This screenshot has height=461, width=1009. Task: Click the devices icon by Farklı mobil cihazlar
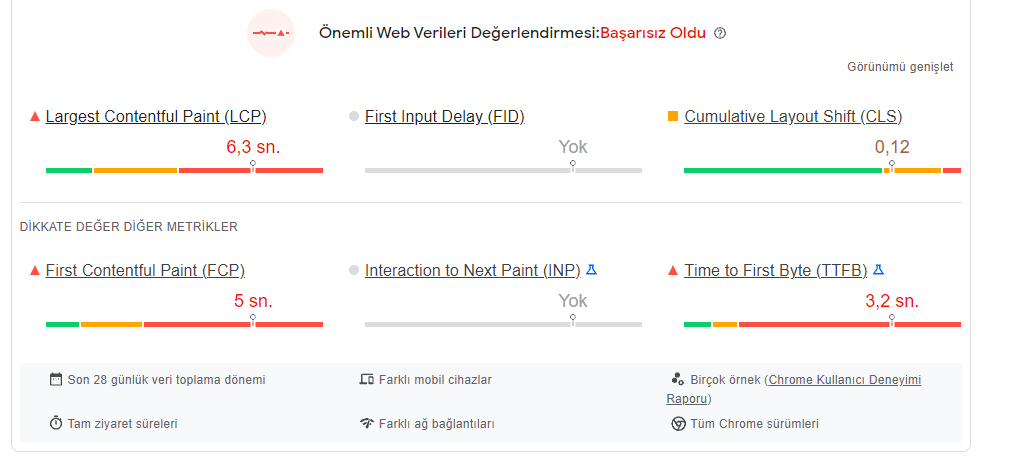click(367, 379)
